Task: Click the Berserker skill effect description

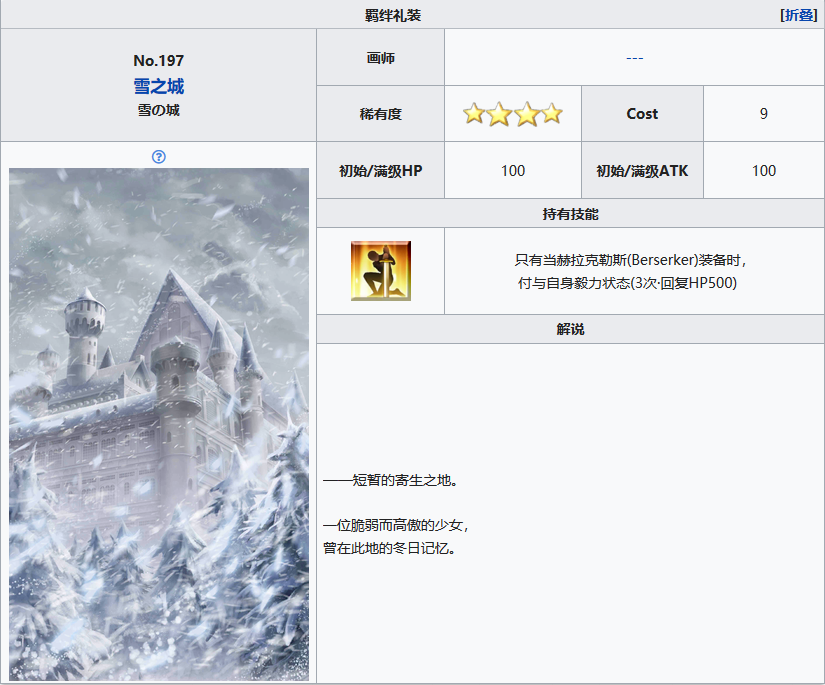Action: (633, 271)
